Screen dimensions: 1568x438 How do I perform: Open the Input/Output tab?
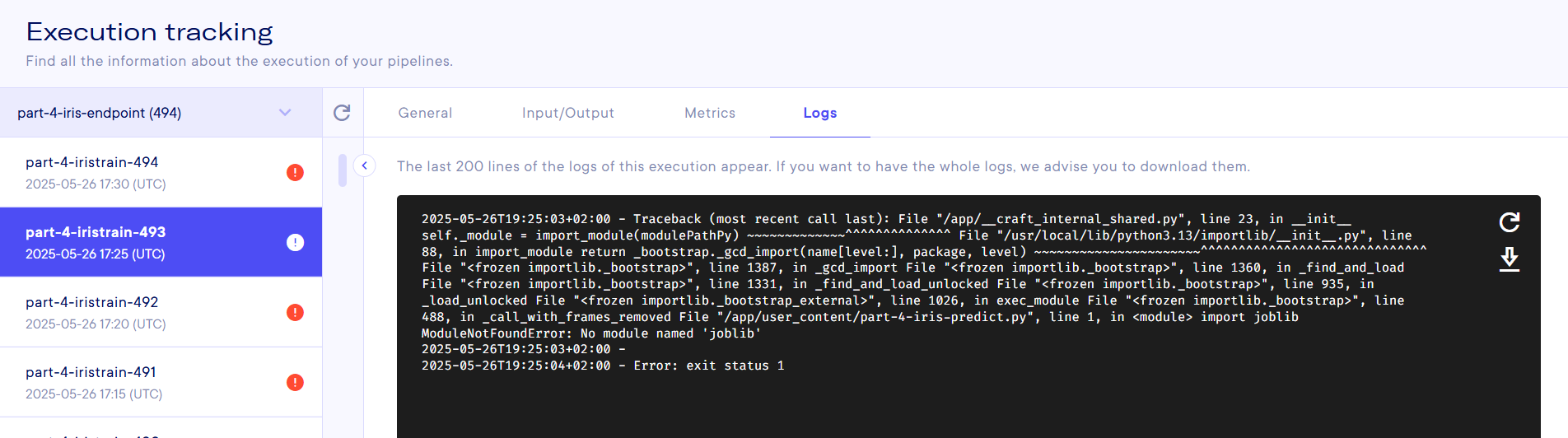coord(567,113)
